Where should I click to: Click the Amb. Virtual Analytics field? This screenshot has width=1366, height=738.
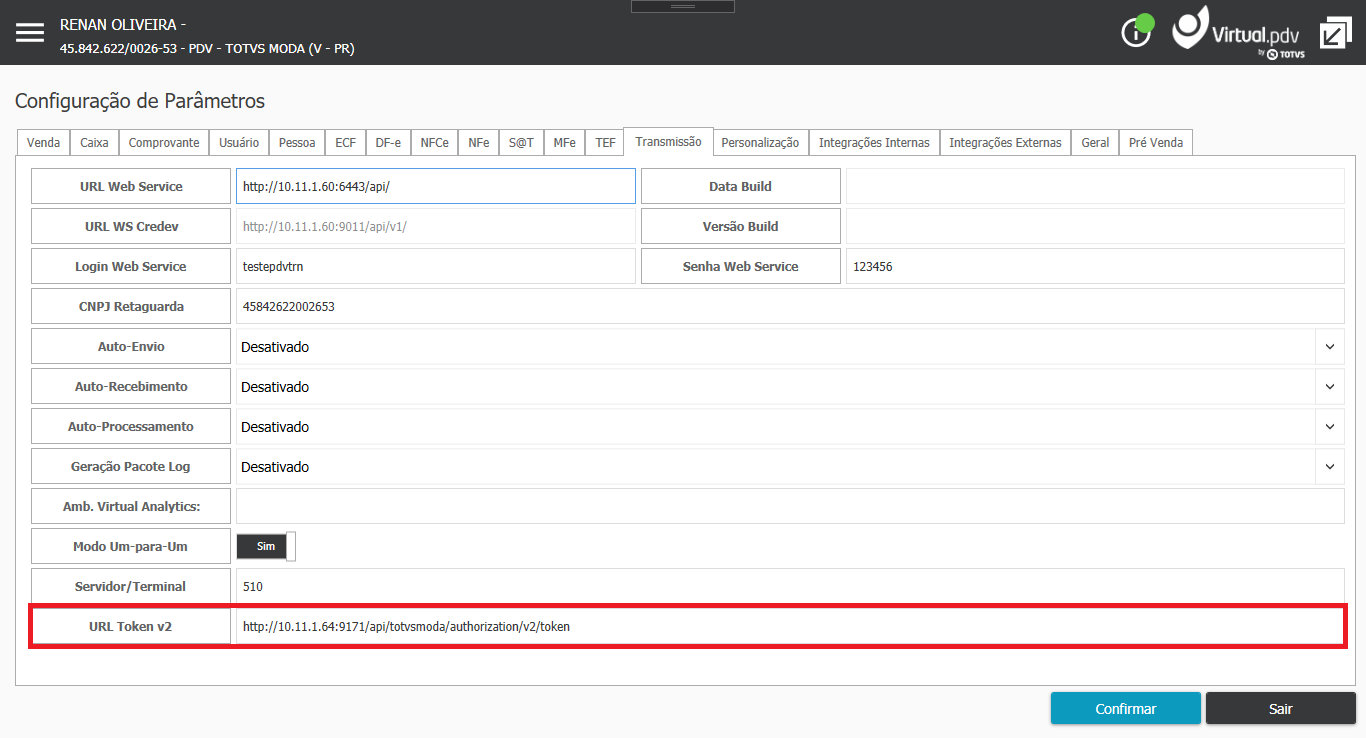point(790,506)
